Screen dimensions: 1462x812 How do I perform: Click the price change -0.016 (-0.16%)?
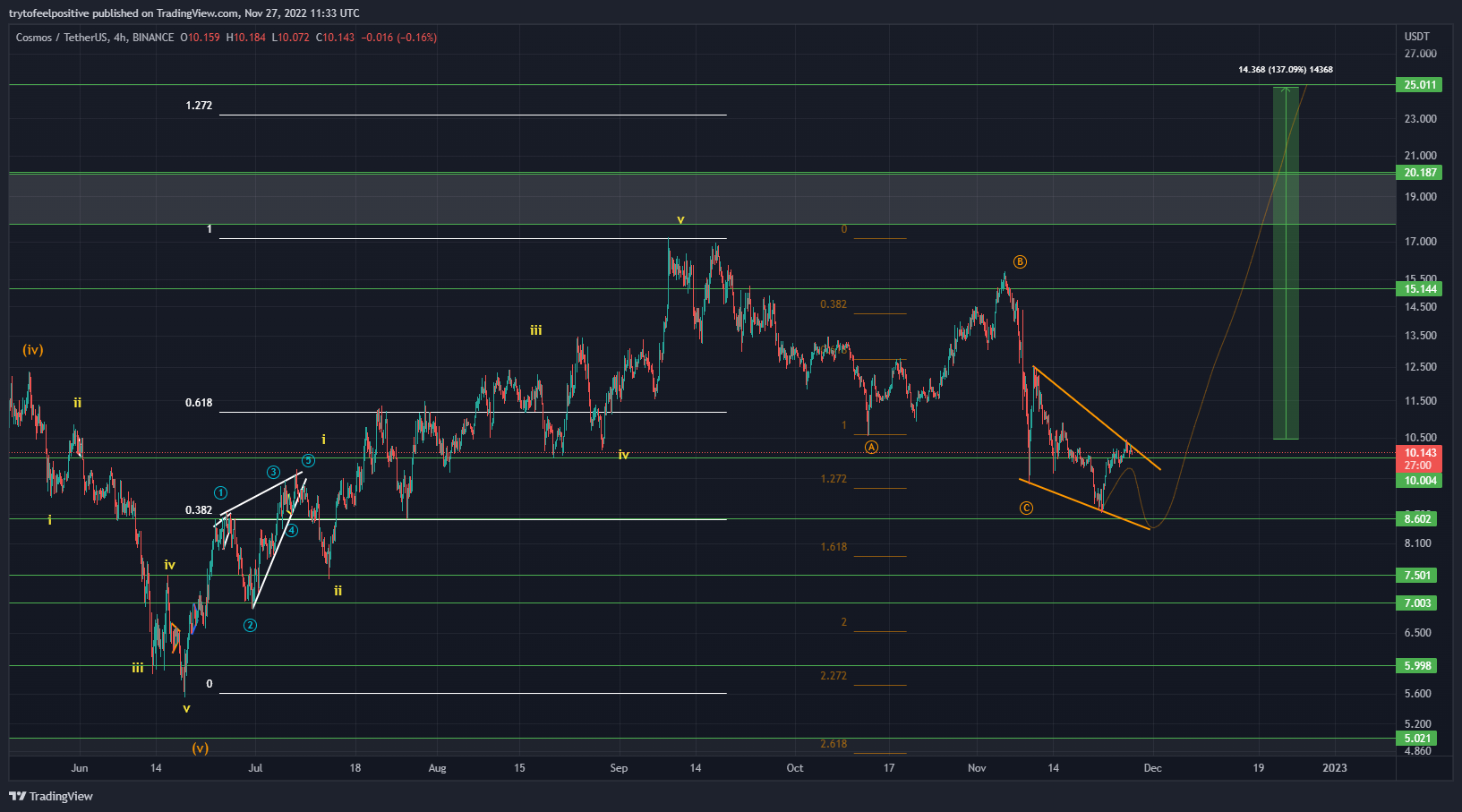pyautogui.click(x=399, y=38)
